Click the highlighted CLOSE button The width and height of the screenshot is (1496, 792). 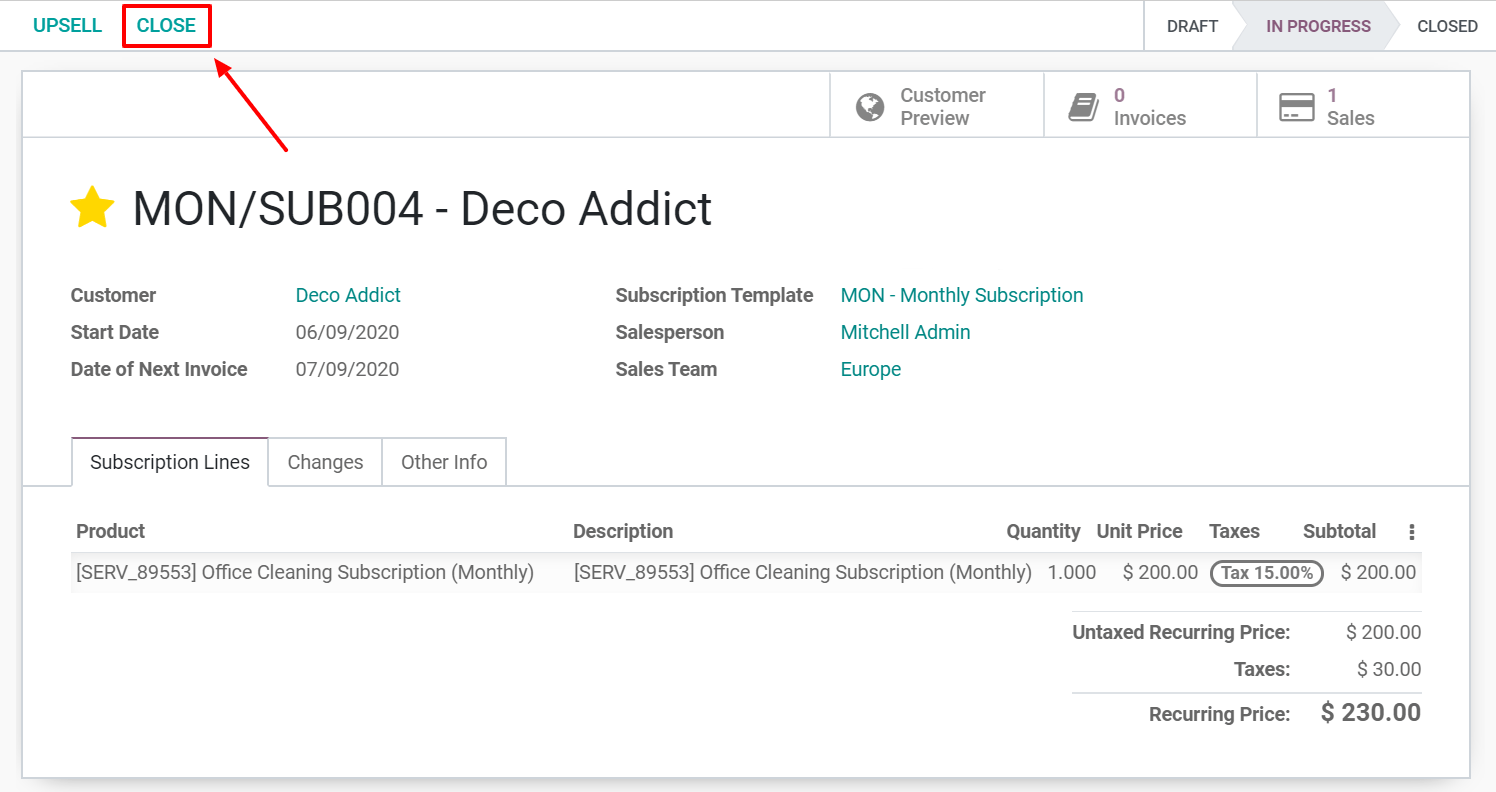tap(166, 25)
